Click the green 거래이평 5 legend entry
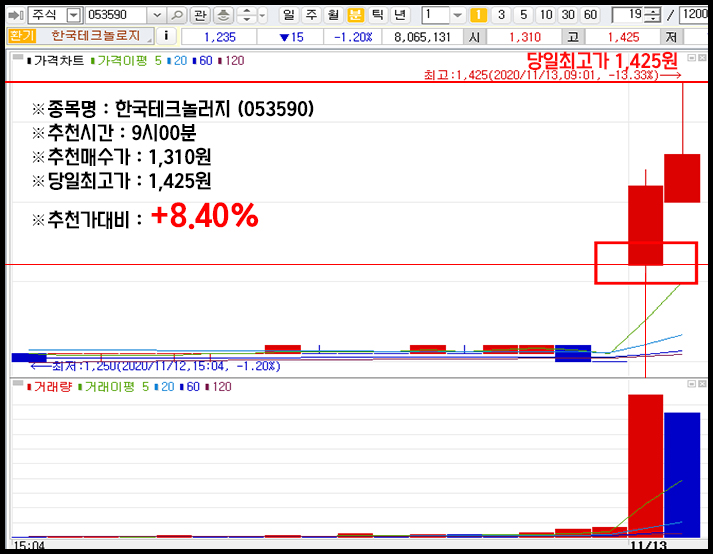Screen dimensions: 713x554 point(114,387)
